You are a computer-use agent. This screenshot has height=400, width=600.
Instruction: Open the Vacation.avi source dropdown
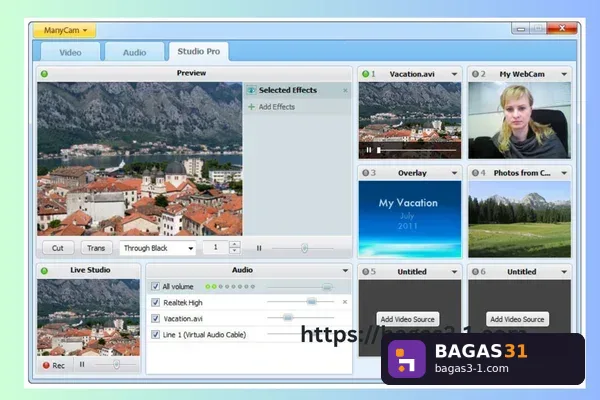(454, 74)
